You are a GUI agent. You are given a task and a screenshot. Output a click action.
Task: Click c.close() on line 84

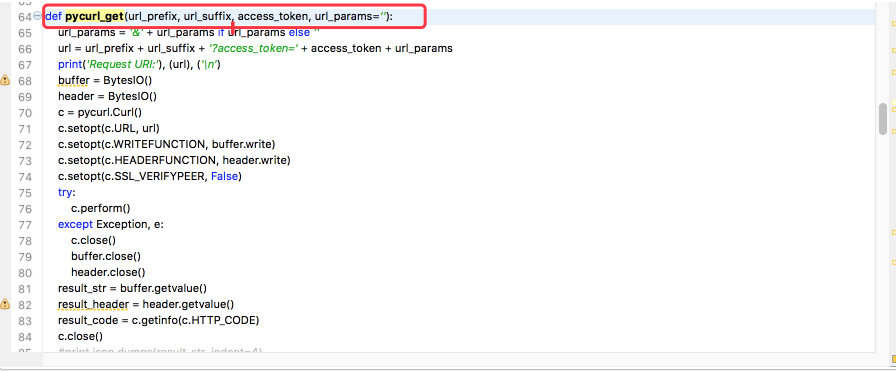click(81, 337)
